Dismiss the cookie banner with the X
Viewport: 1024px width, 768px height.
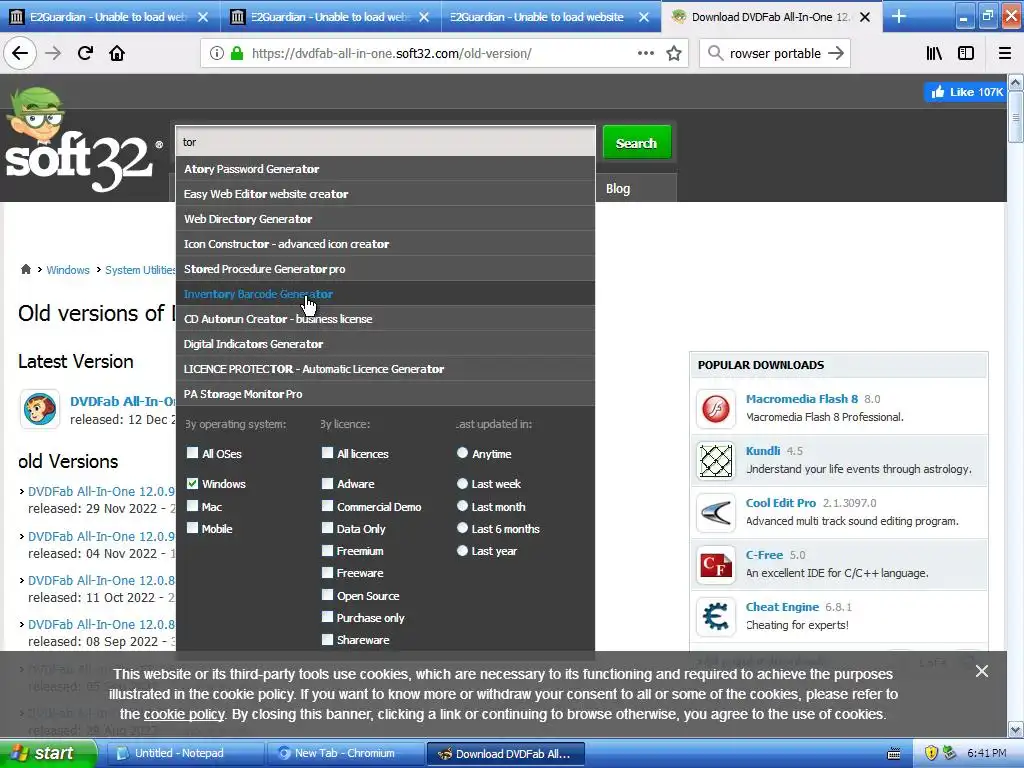(x=982, y=671)
